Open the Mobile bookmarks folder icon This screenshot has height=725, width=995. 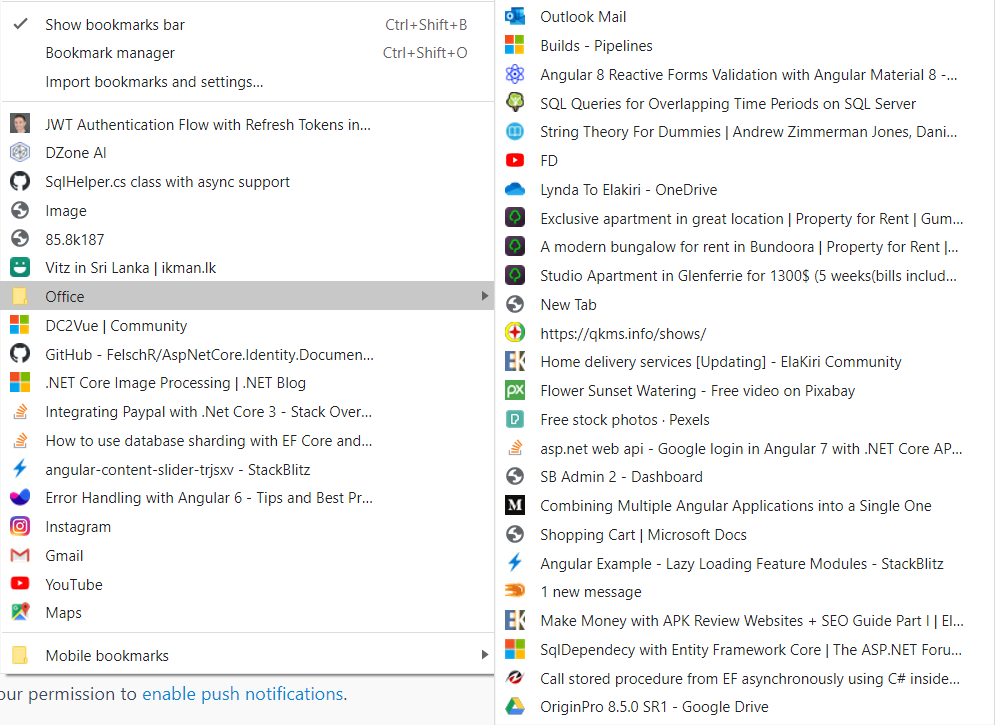20,655
